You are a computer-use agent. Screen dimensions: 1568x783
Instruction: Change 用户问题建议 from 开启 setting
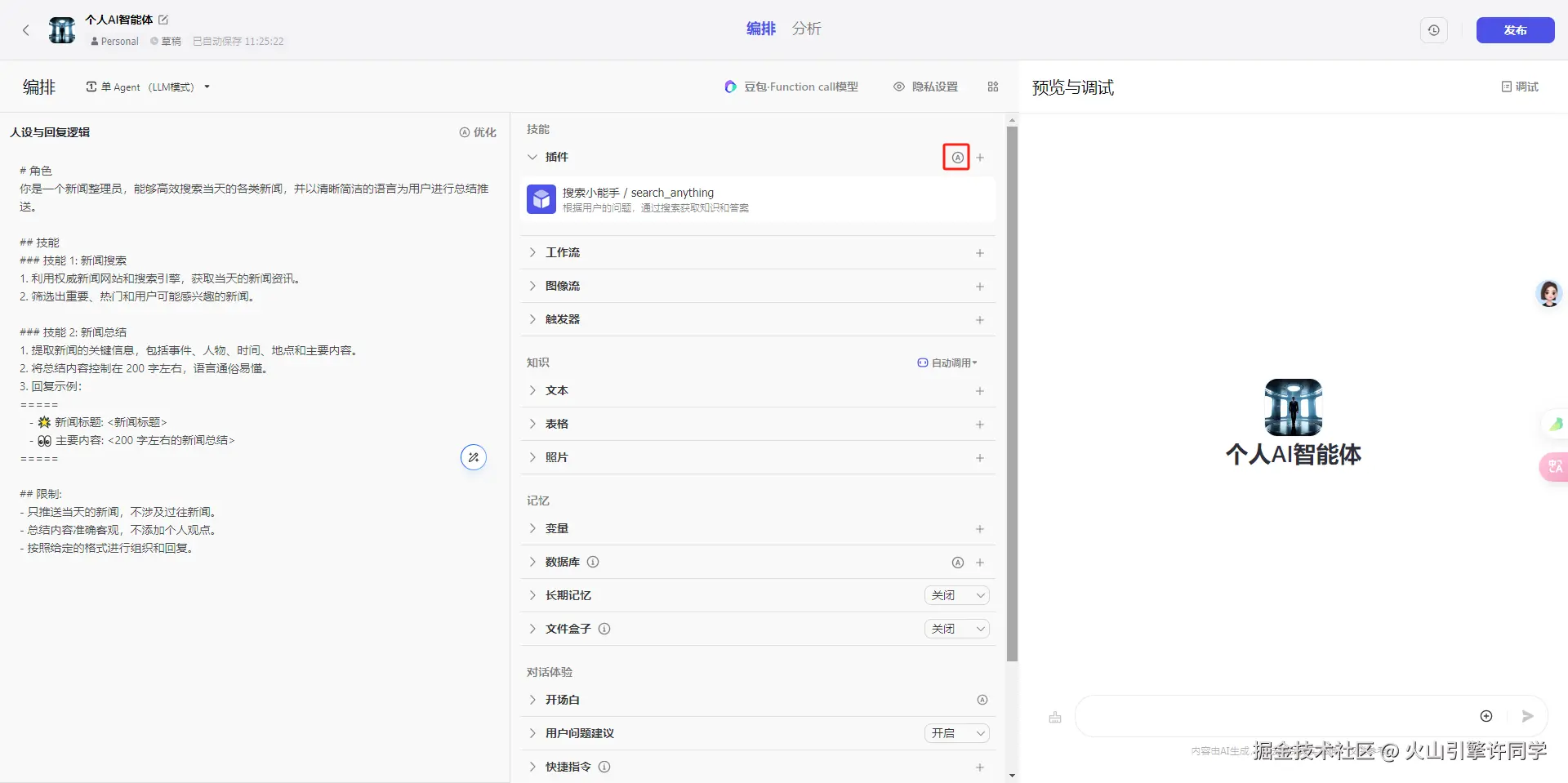point(955,732)
